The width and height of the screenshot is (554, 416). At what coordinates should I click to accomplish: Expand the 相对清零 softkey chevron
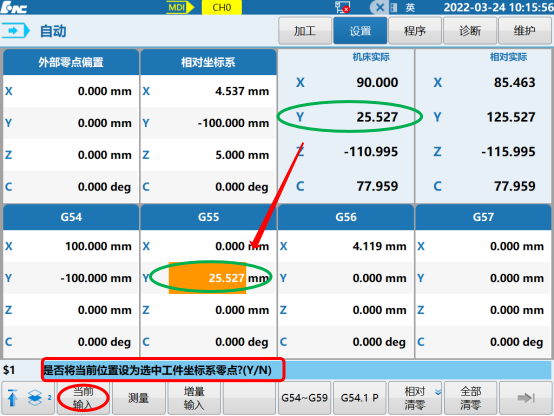438,392
